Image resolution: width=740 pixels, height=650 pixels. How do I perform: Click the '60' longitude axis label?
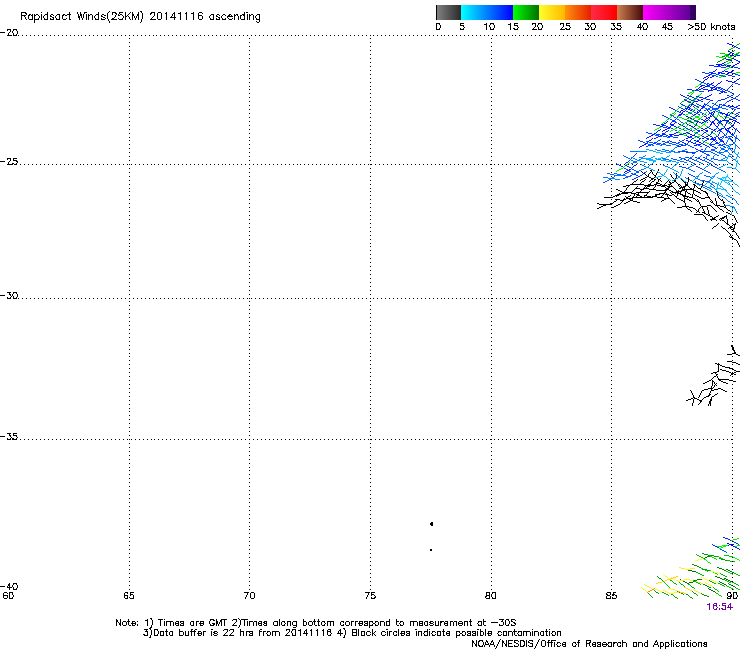(x=8, y=596)
